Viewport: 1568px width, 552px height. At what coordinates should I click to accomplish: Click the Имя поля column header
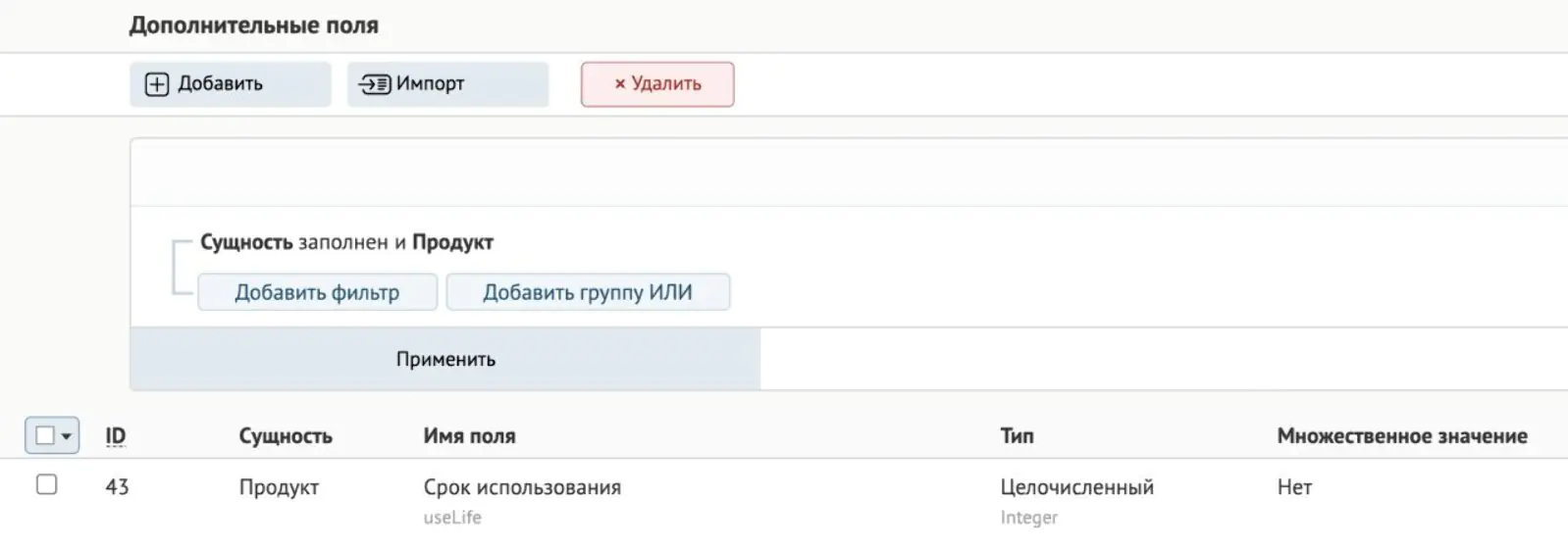(x=469, y=436)
